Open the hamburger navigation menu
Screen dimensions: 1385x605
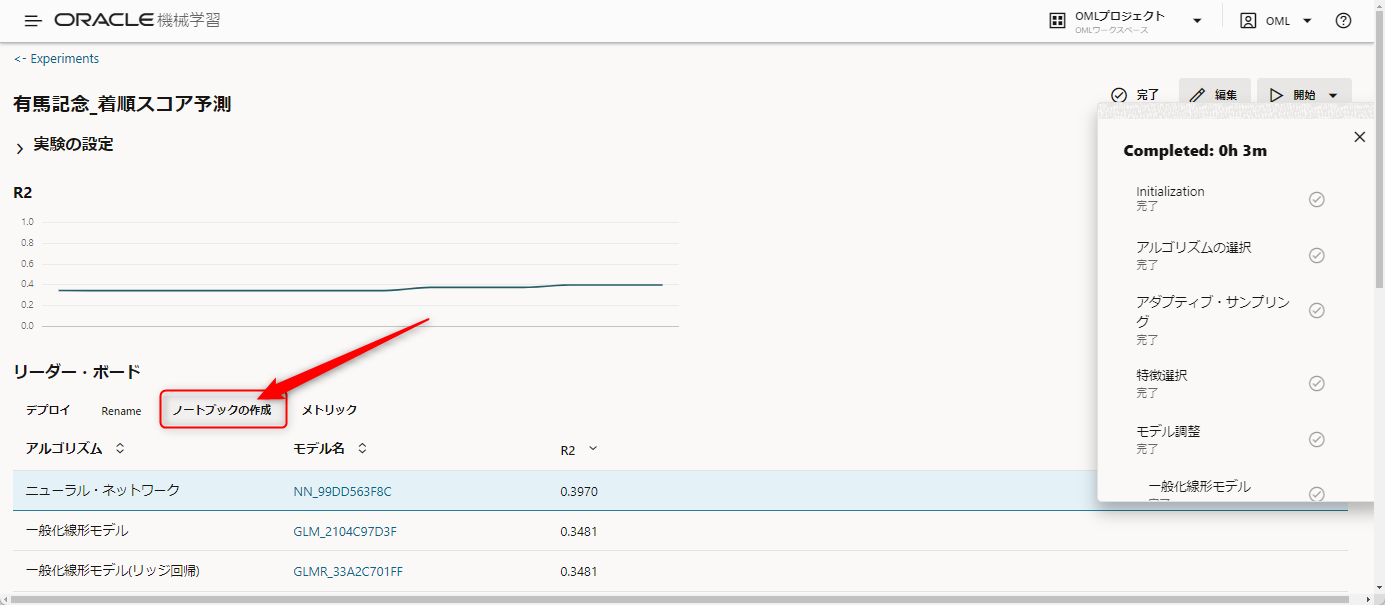click(x=33, y=21)
